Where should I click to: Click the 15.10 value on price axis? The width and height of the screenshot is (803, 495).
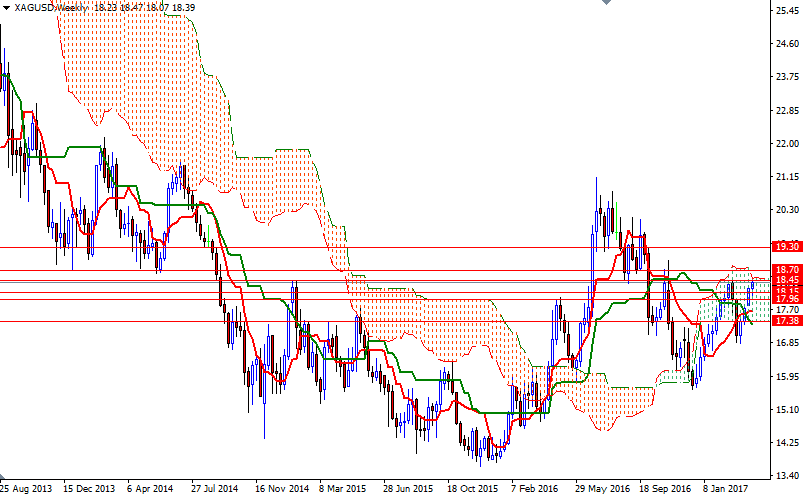pos(788,410)
